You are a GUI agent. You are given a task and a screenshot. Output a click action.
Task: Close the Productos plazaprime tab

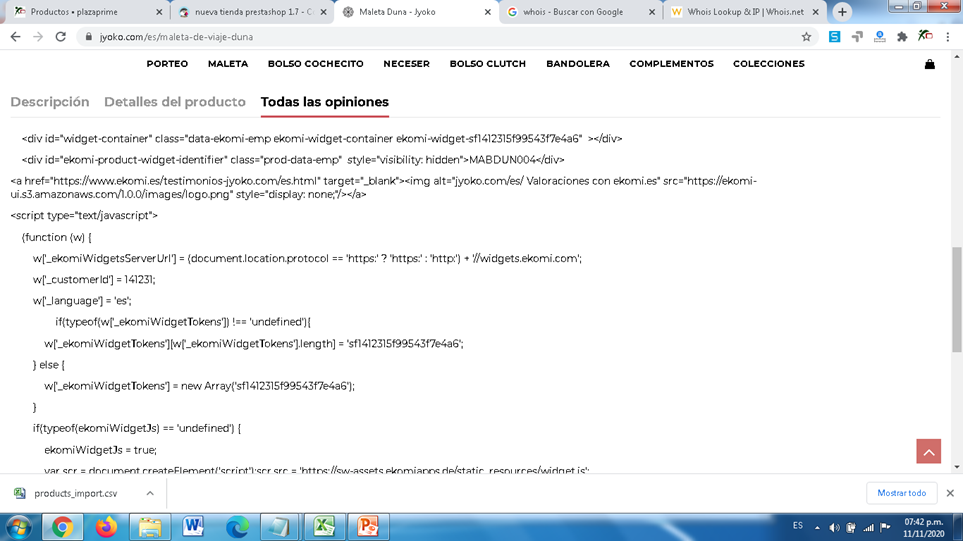pyautogui.click(x=159, y=12)
